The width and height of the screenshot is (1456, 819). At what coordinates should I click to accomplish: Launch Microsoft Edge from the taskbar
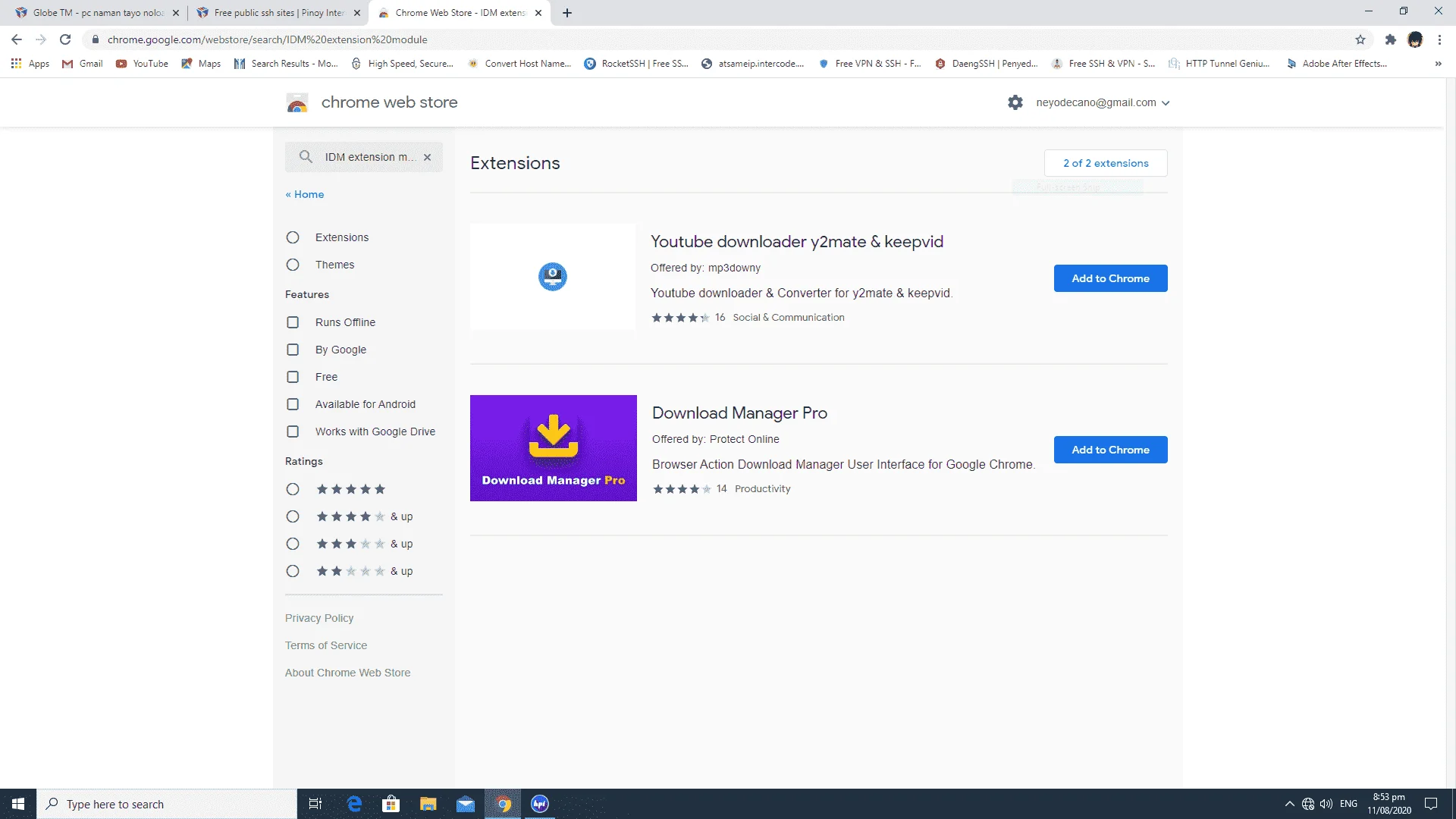tap(354, 804)
